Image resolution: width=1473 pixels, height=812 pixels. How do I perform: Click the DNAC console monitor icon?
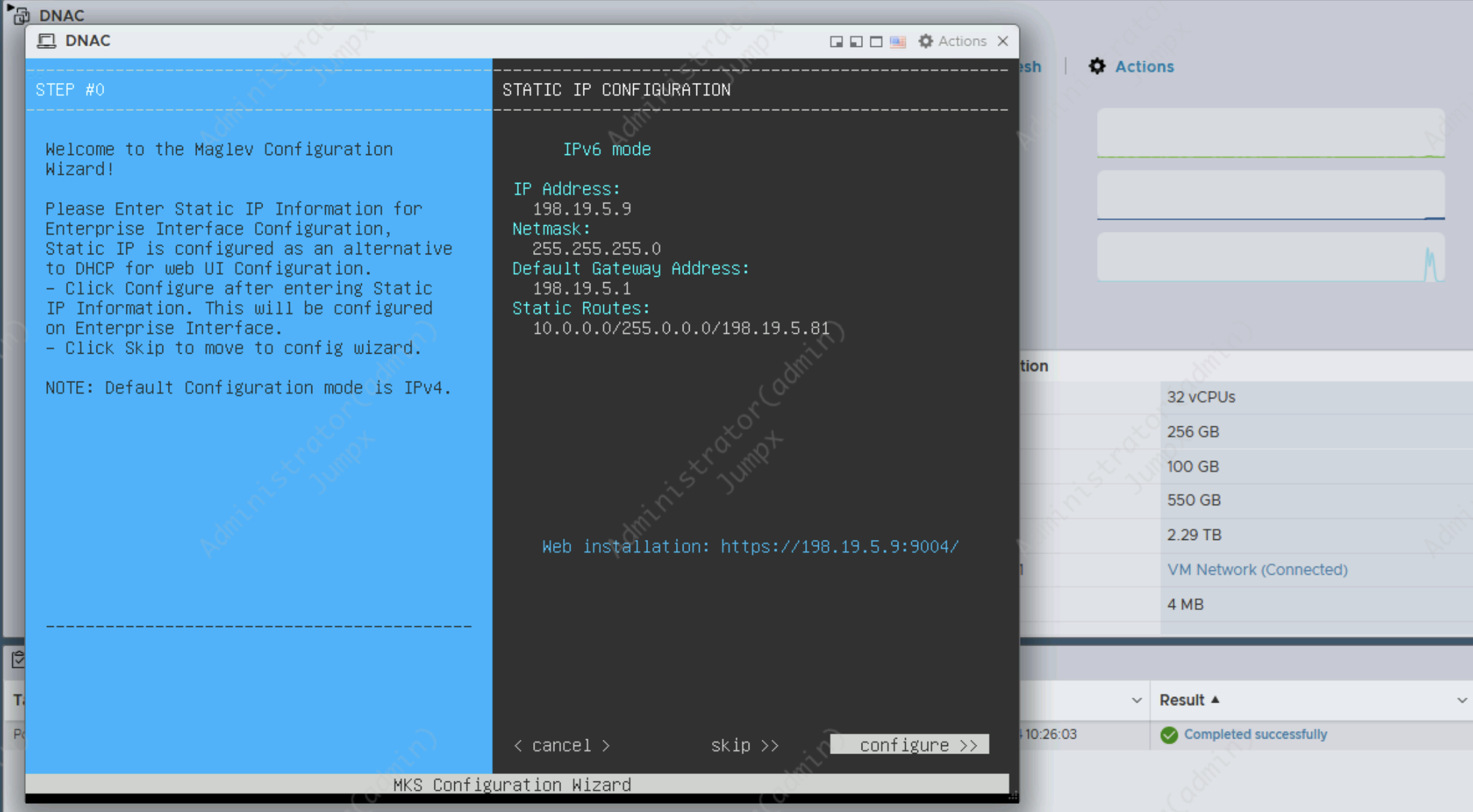(x=46, y=41)
